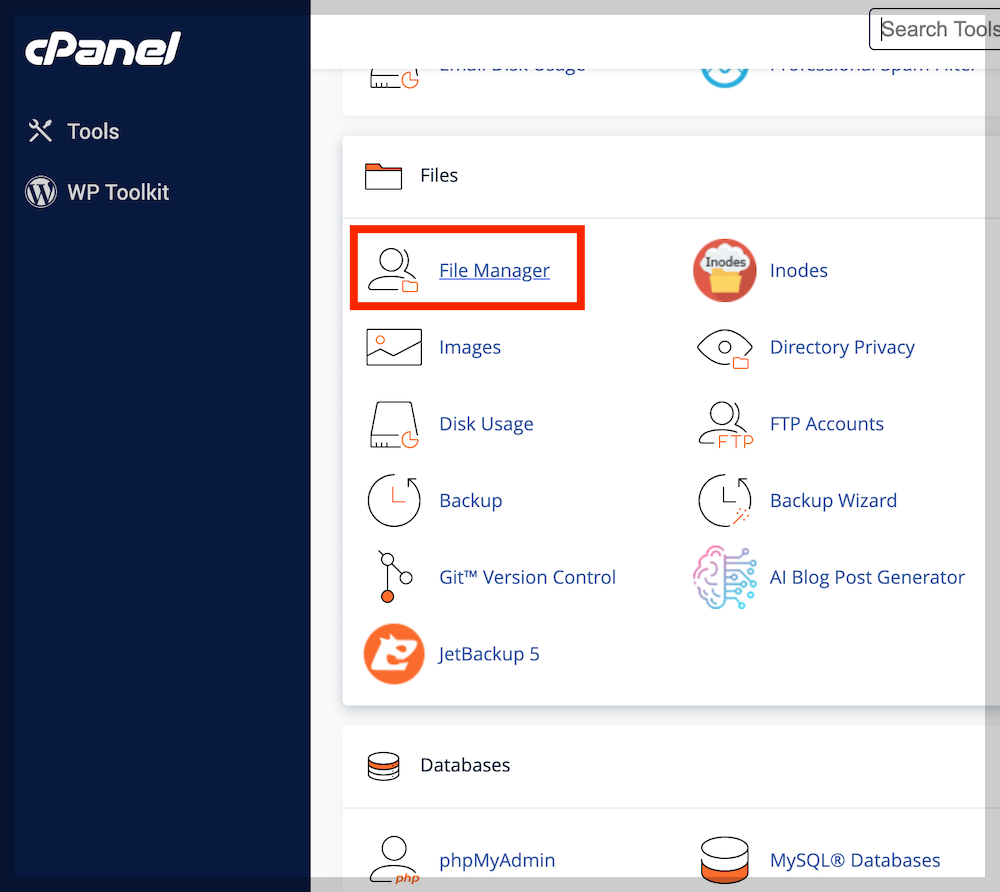
Task: Click the Databases section icon
Action: click(x=383, y=766)
